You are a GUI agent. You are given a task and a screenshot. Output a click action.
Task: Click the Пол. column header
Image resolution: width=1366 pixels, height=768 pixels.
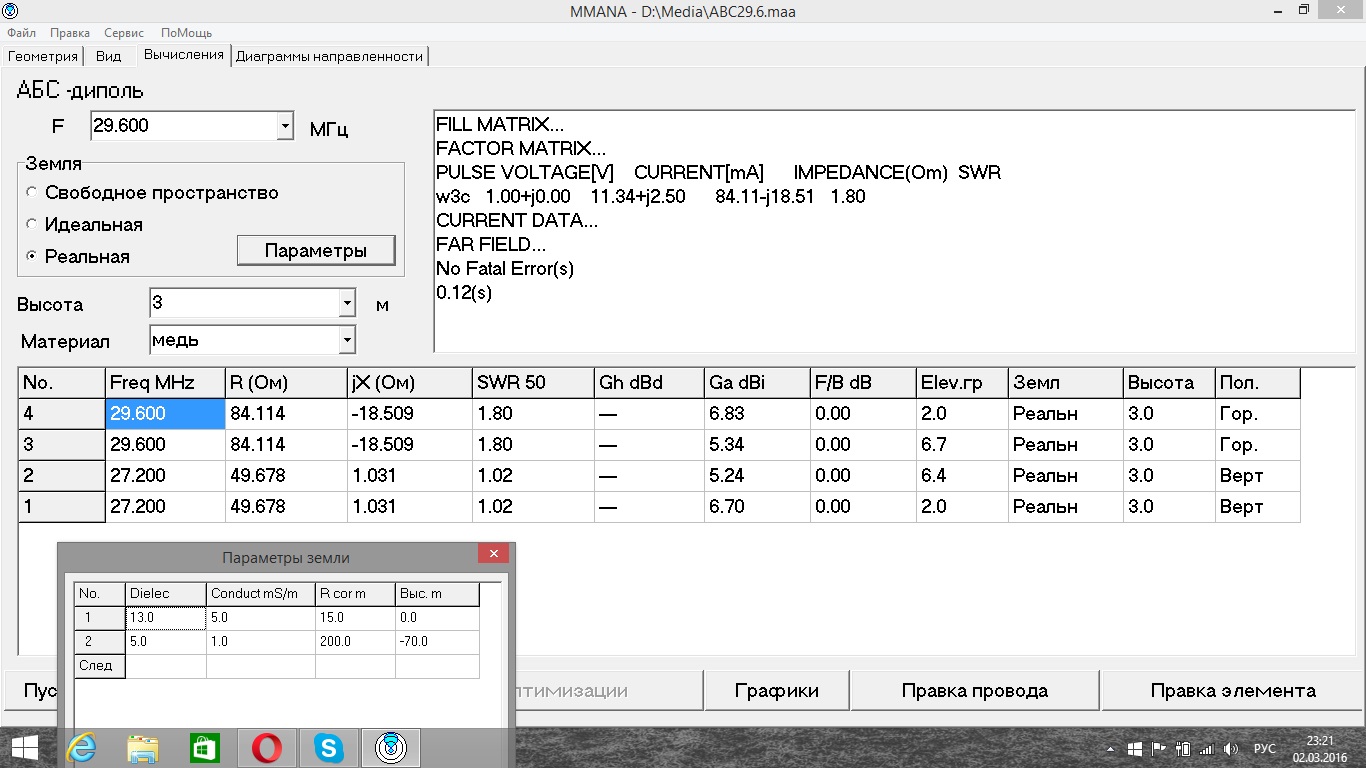pos(1258,383)
